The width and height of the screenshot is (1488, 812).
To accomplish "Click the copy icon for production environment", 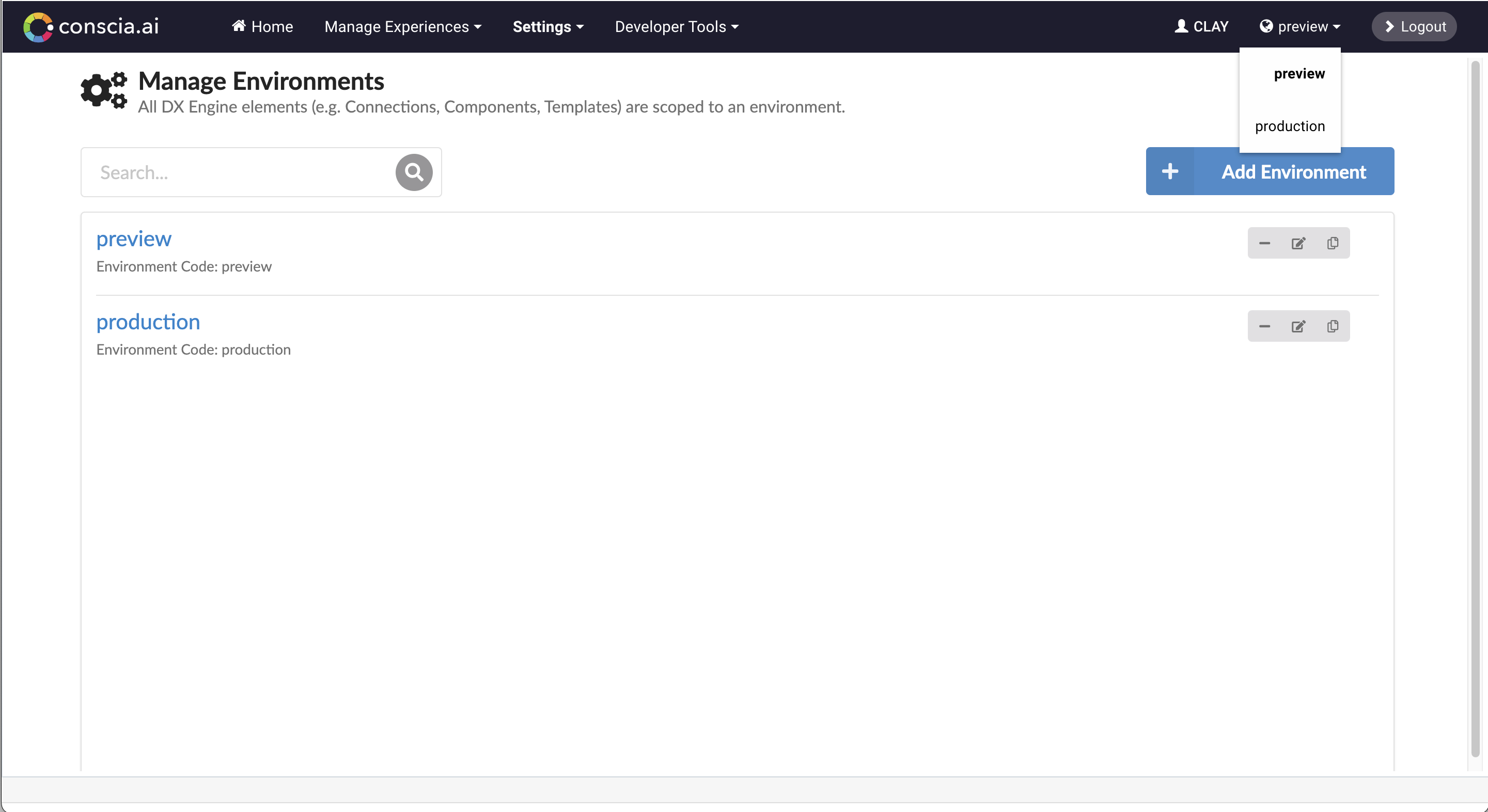I will pos(1333,326).
